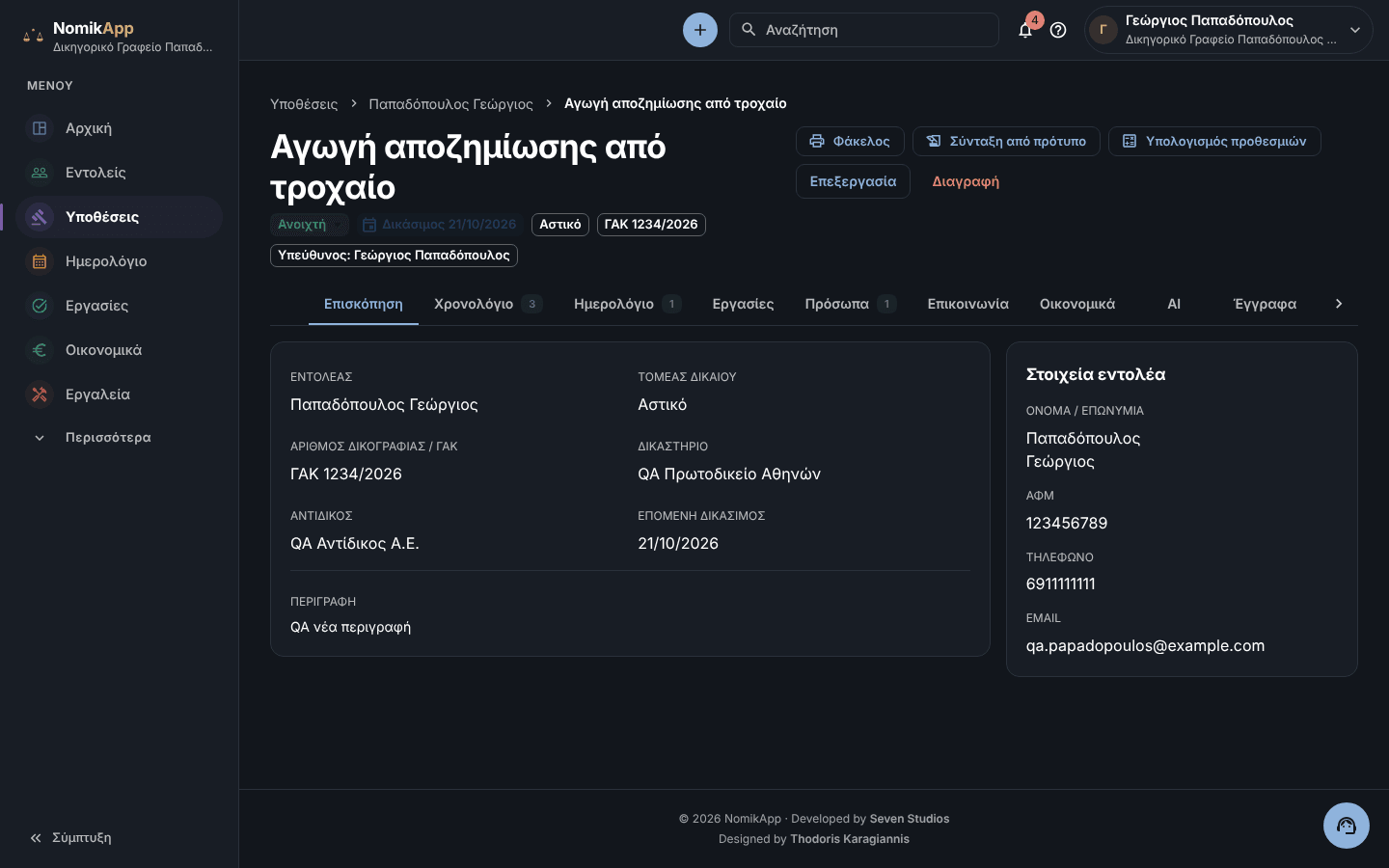The width and height of the screenshot is (1389, 868).
Task: Click the Φάκελος print button
Action: pos(850,141)
